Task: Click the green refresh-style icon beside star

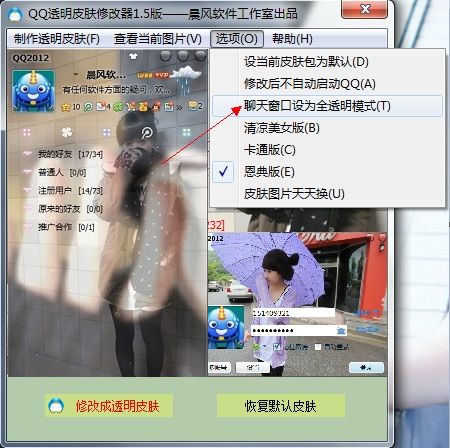Action: 88,107
